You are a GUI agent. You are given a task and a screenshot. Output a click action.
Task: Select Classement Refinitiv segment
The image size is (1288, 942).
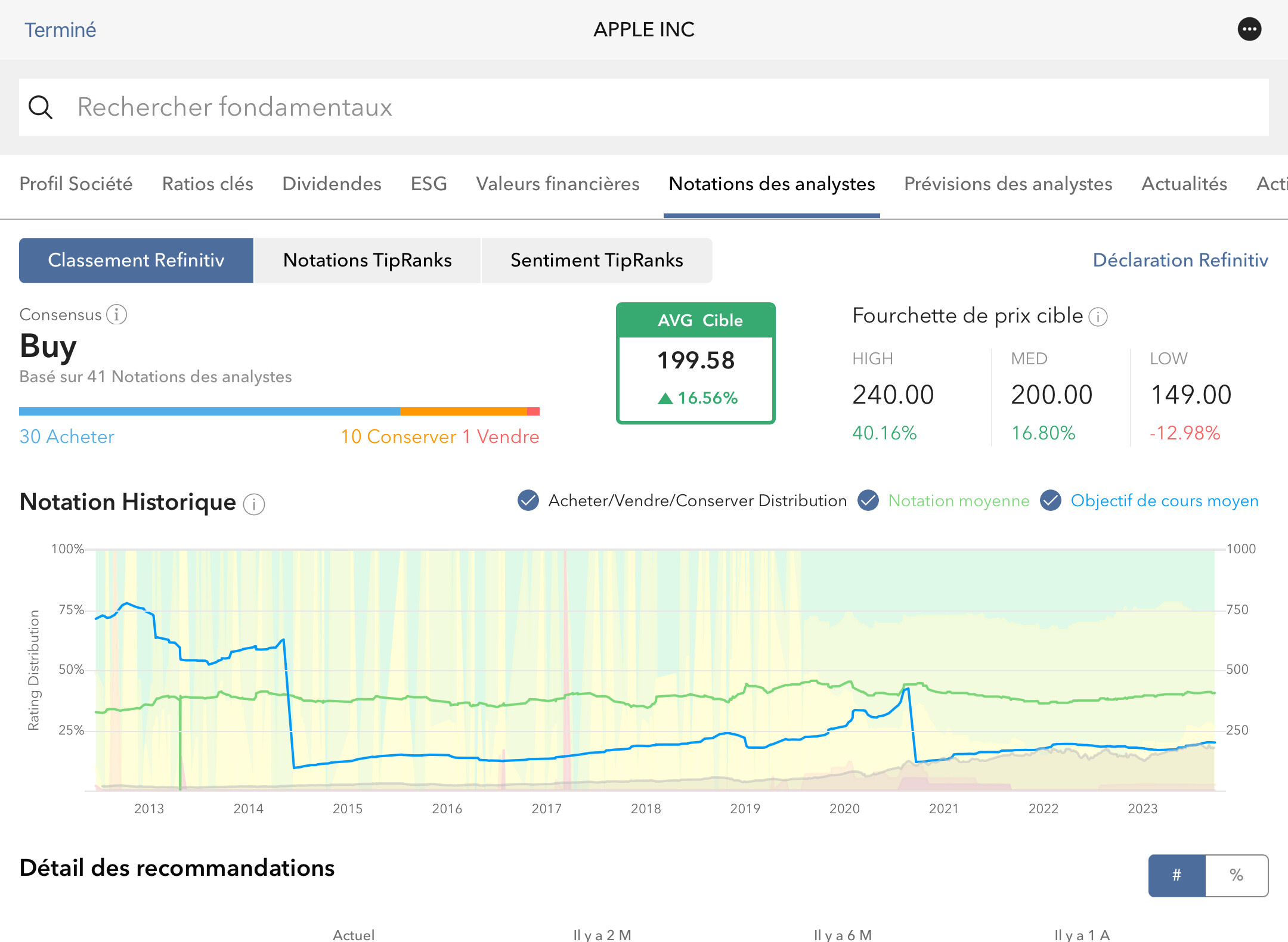coord(136,261)
